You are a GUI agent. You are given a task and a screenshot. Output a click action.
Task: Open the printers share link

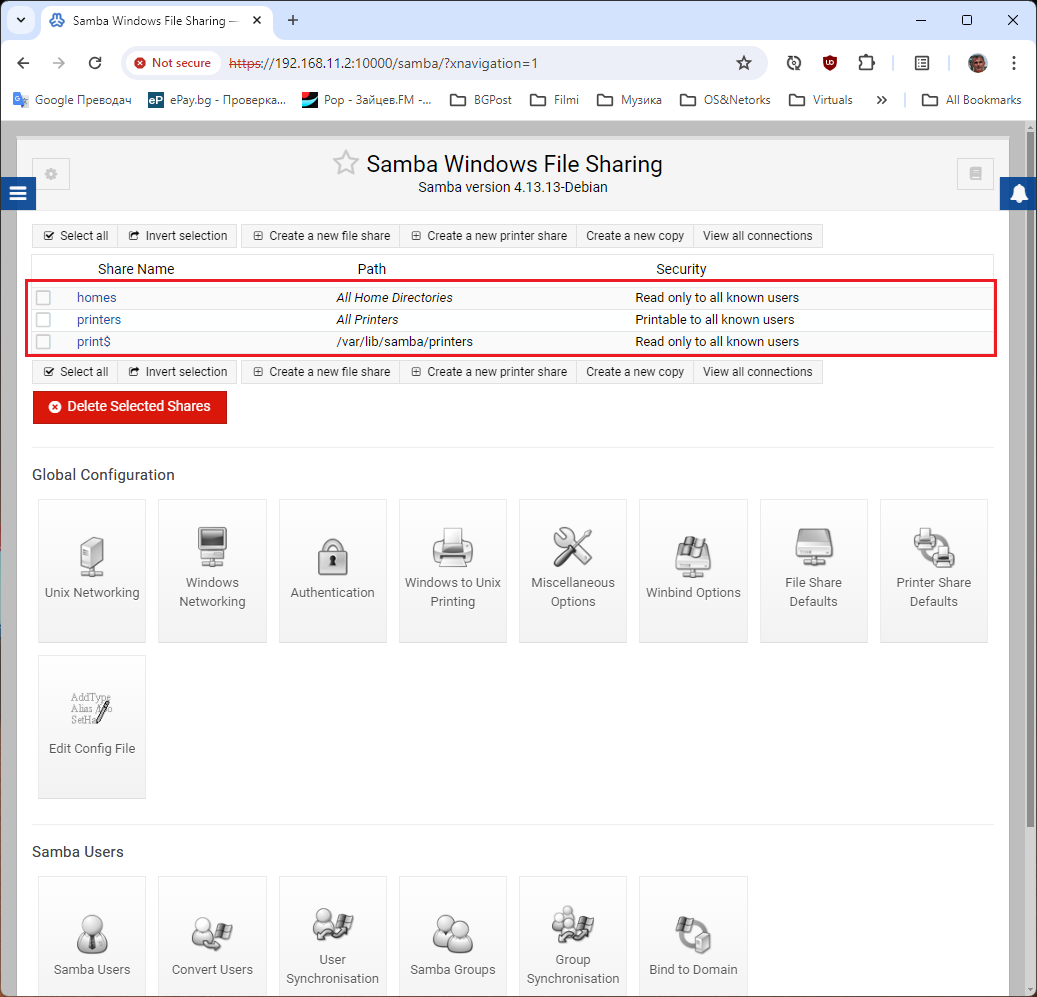pyautogui.click(x=99, y=320)
